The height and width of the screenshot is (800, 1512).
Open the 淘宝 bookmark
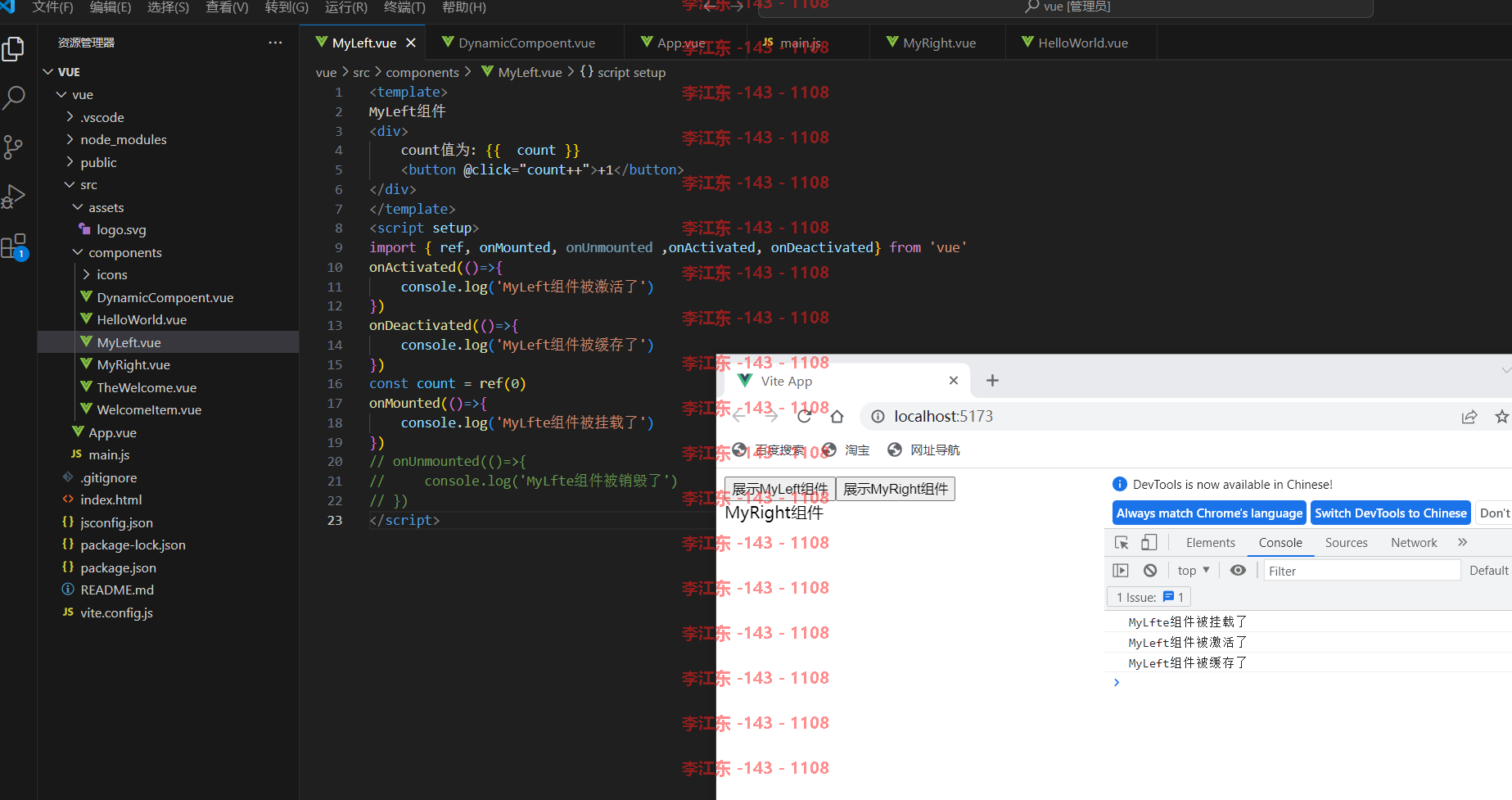coord(846,450)
